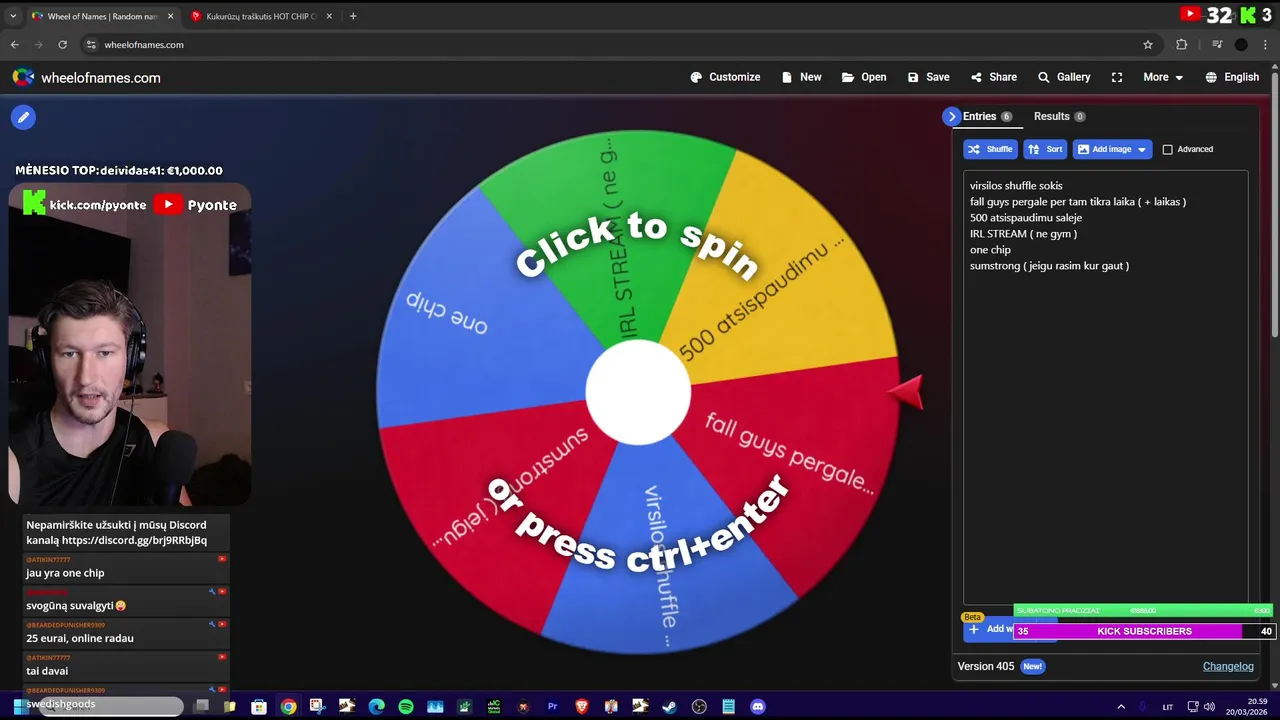Image resolution: width=1280 pixels, height=720 pixels.
Task: Launch Premiere Pro from taskbar
Action: point(552,707)
